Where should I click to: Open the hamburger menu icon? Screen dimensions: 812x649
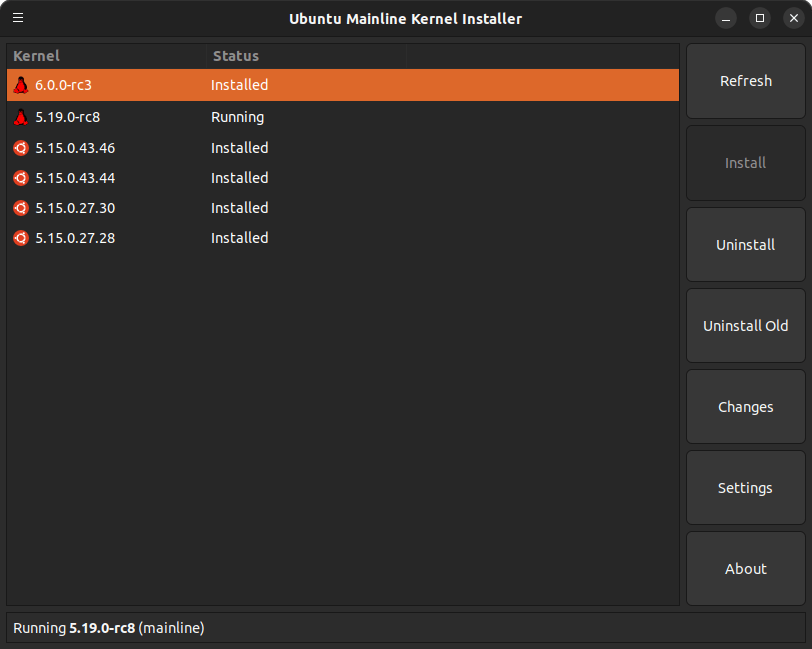coord(18,18)
